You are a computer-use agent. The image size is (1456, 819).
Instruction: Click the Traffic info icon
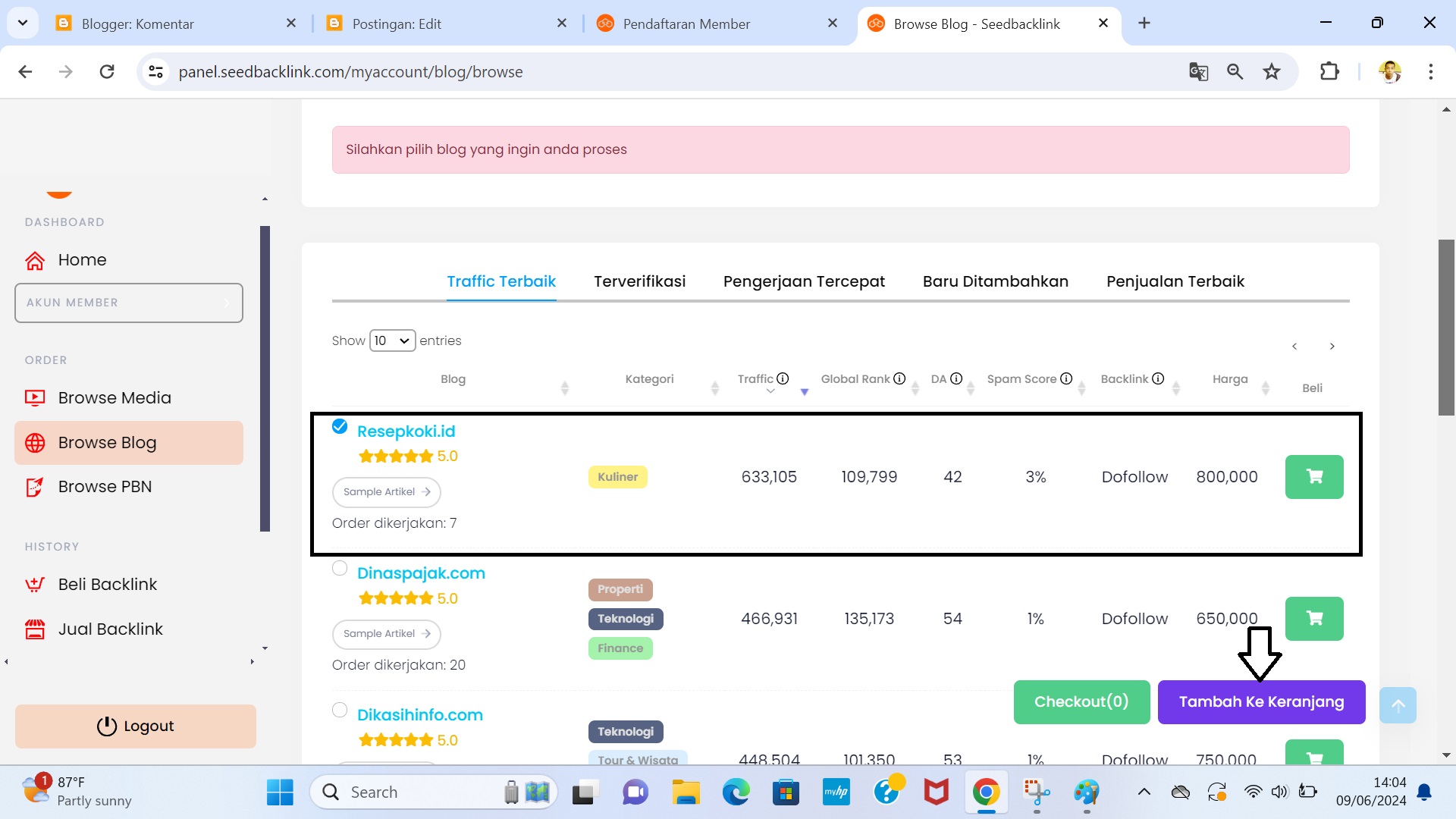click(x=783, y=378)
